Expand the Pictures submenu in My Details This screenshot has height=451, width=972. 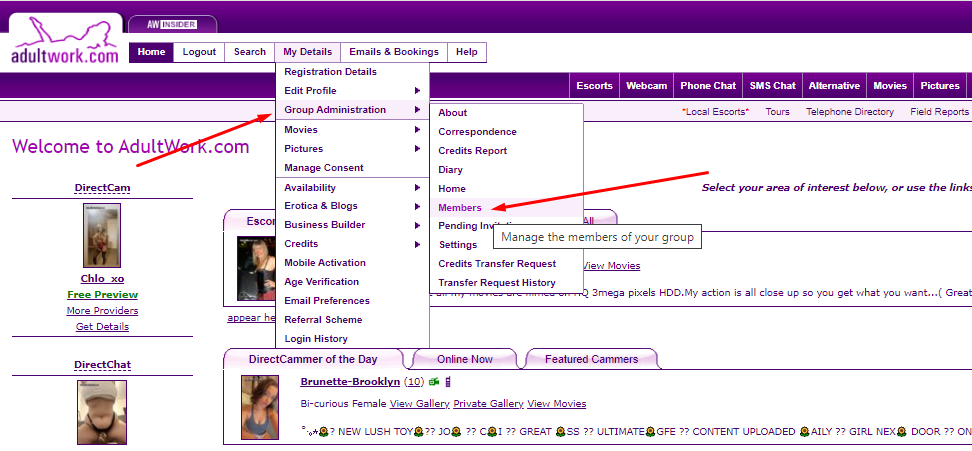tap(352, 149)
